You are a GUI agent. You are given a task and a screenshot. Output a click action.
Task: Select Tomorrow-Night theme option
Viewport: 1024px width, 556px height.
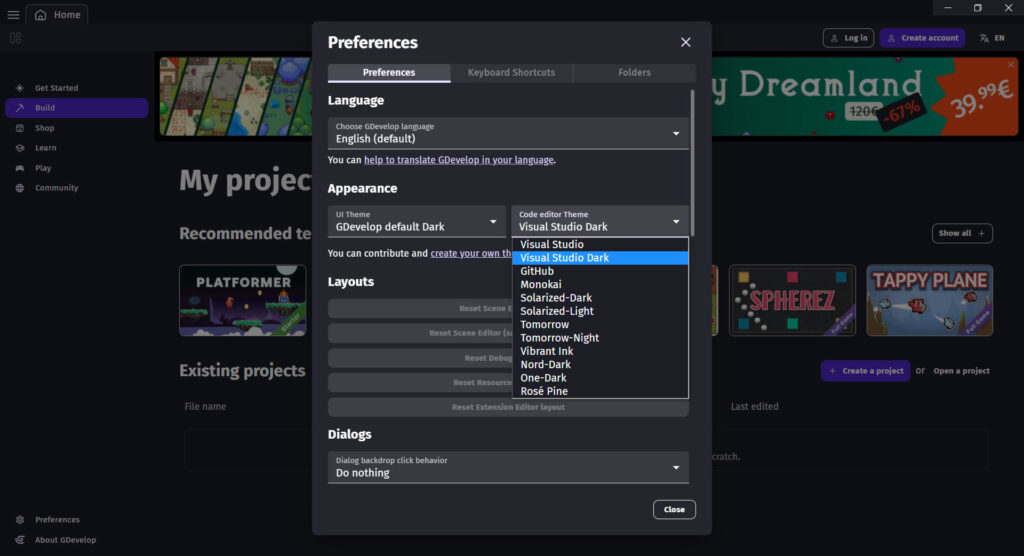tap(600, 338)
